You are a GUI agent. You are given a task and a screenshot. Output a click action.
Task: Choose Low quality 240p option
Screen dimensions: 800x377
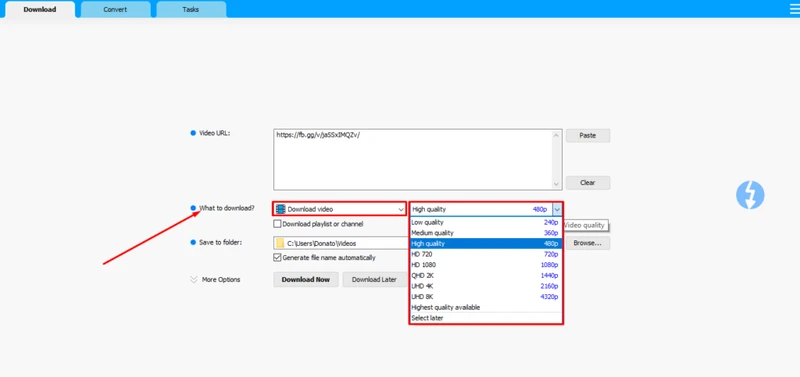pos(485,222)
